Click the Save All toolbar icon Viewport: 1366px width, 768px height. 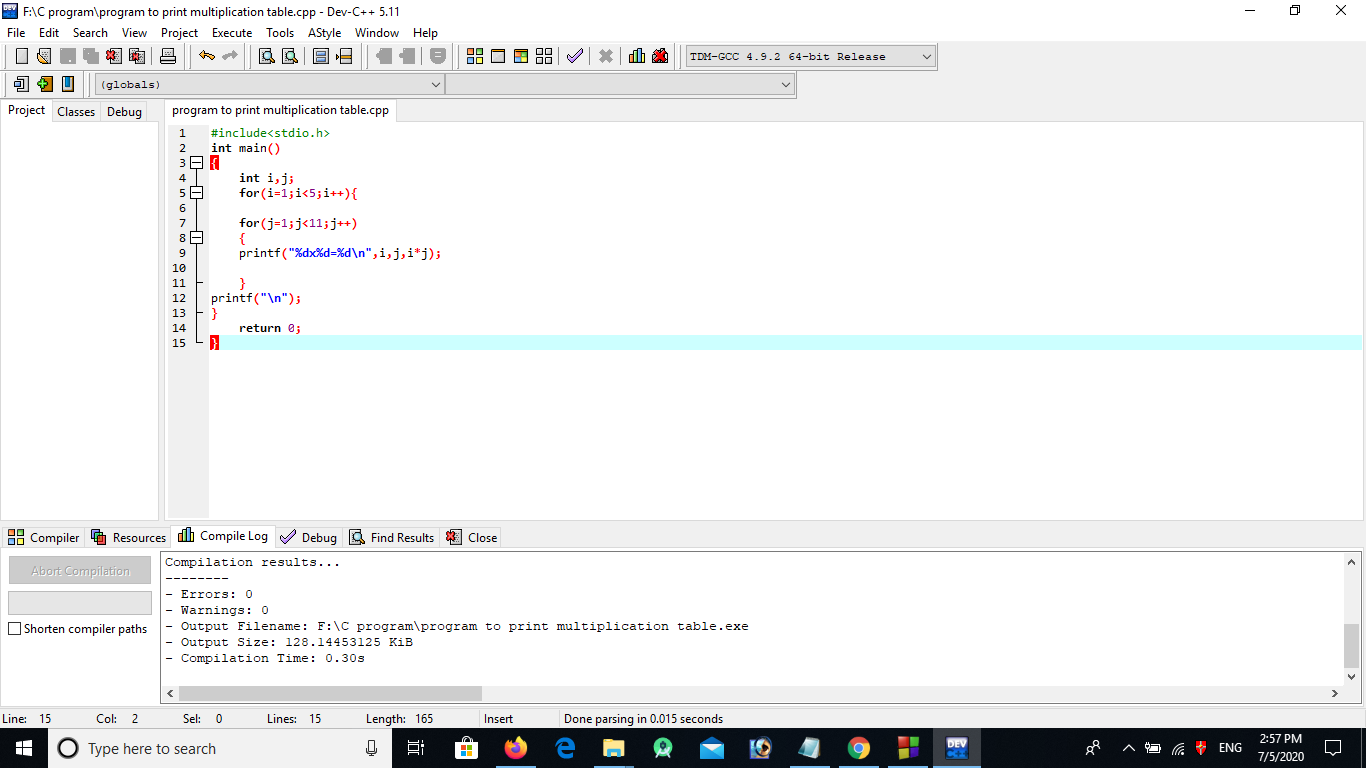coord(91,56)
